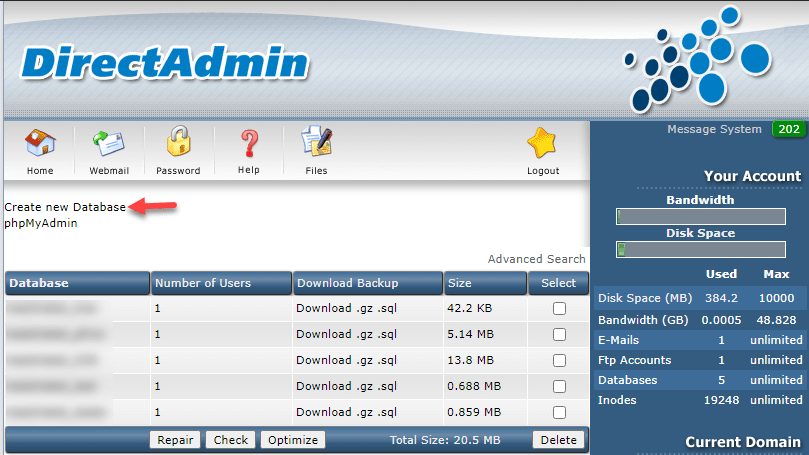Tick the checkbox for the 0.688 MB database
This screenshot has width=809, height=455.
(559, 386)
